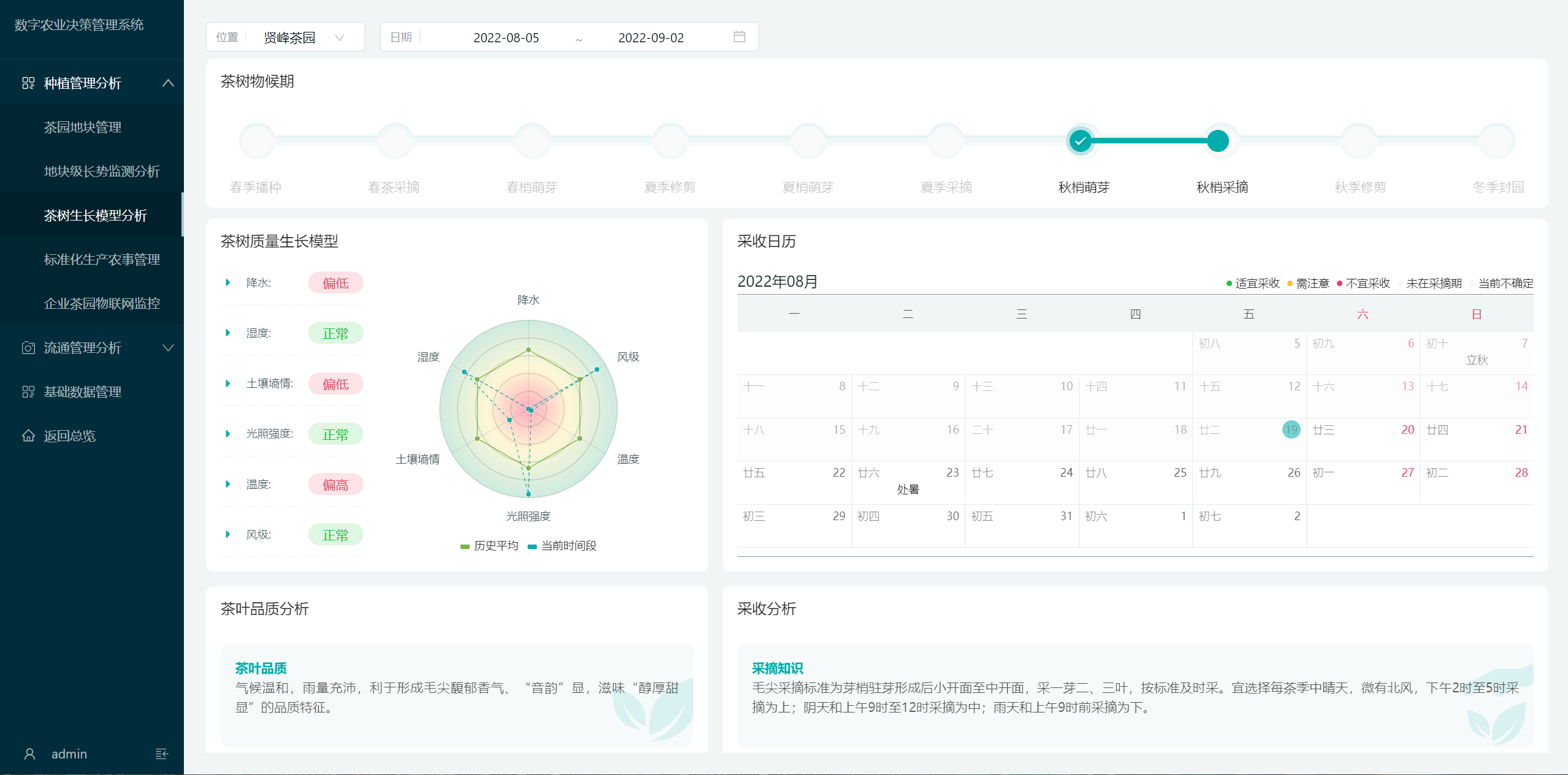Viewport: 1568px width, 775px height.
Task: Toggle the 历史平均 series in the radar legend
Action: [489, 546]
